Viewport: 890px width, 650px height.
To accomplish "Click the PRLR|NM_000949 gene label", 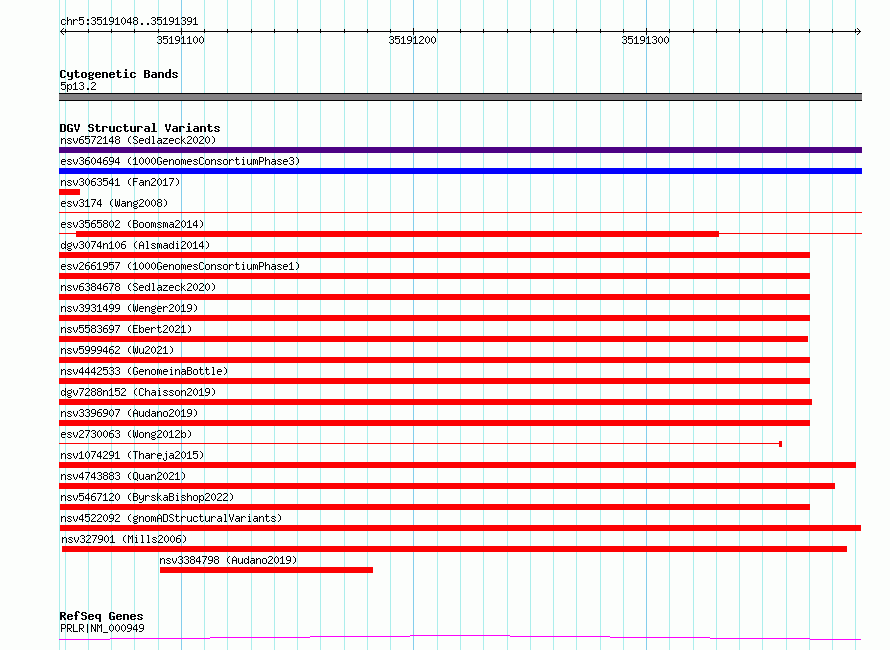I will [x=102, y=628].
